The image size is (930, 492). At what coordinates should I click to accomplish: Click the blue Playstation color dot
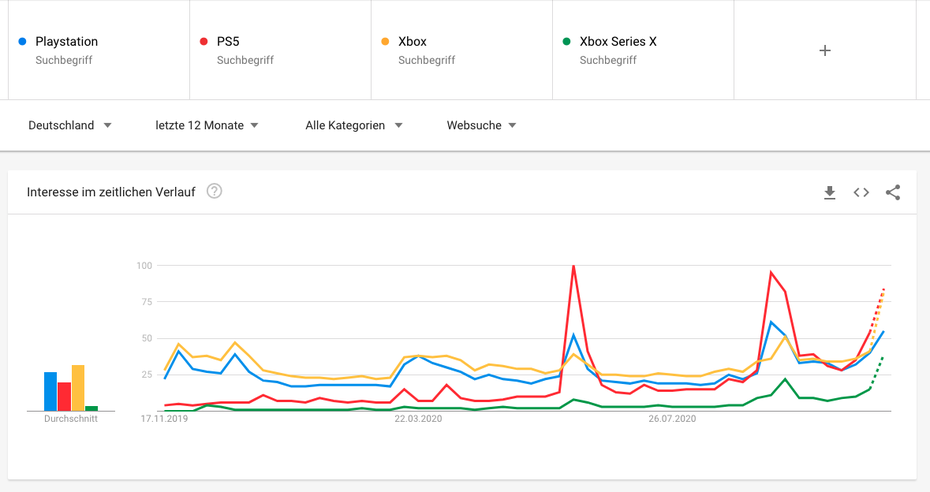point(23,41)
